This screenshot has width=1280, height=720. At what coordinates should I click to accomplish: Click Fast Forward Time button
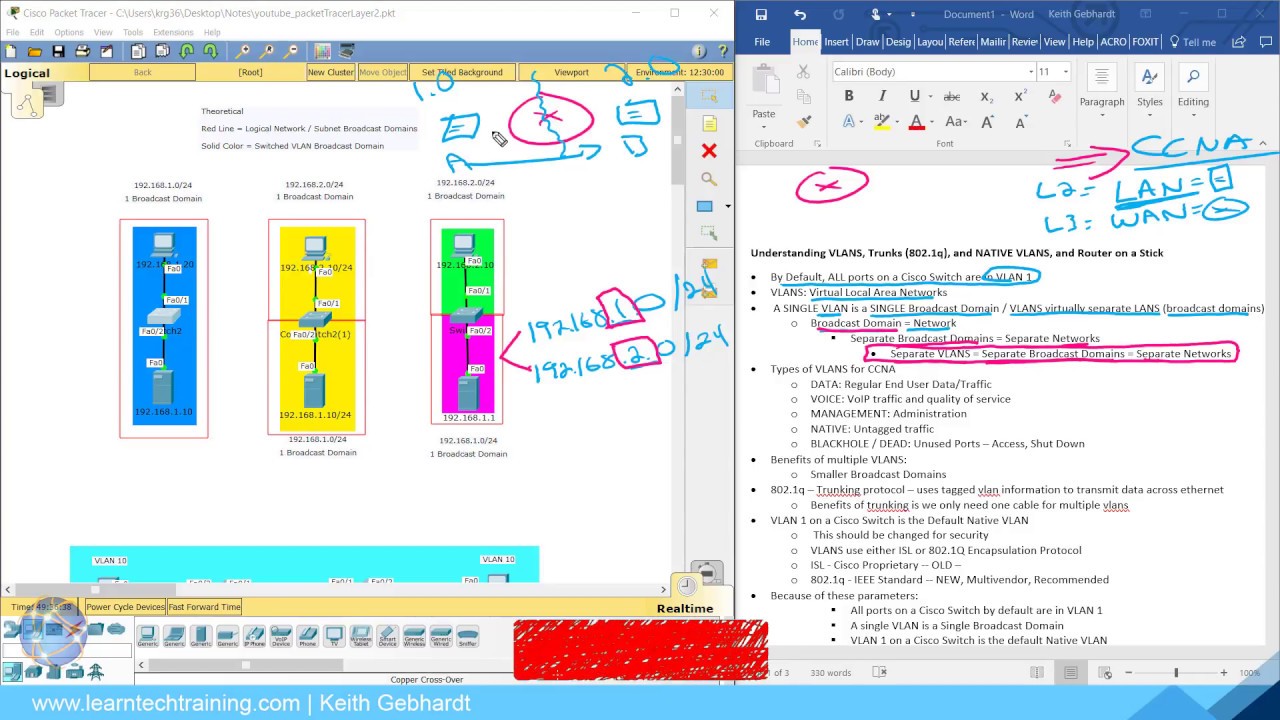(204, 607)
